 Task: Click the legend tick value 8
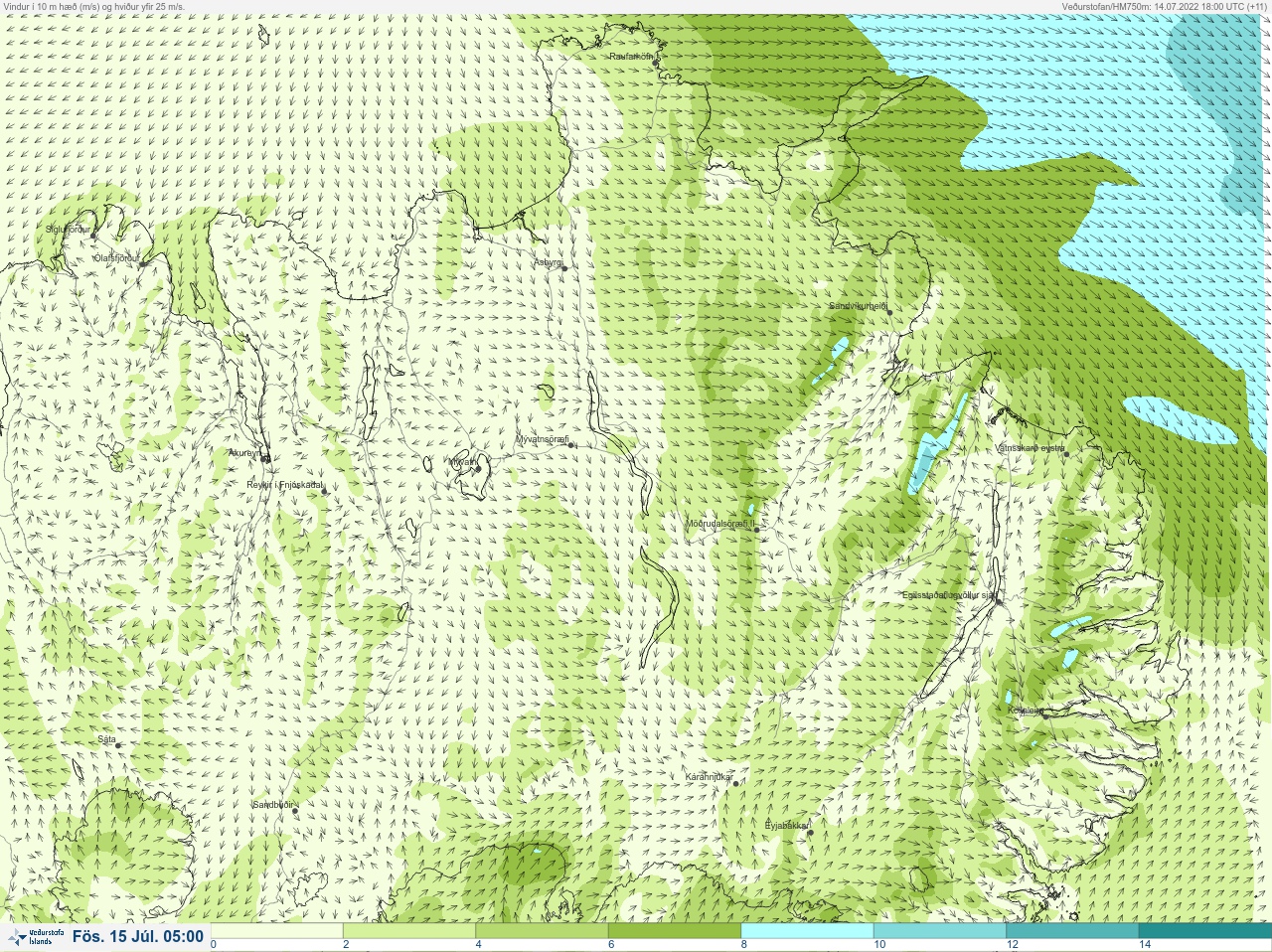[x=744, y=945]
